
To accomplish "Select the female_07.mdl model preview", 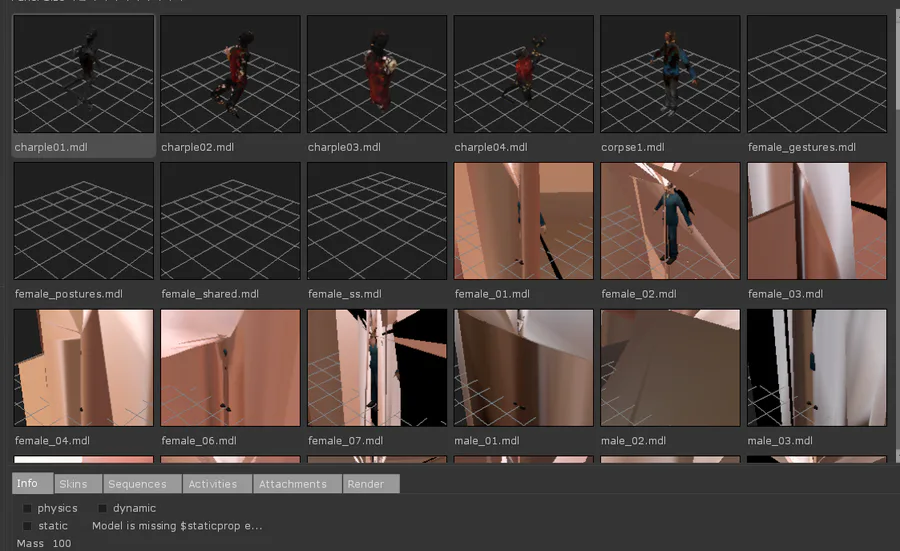I will point(377,368).
